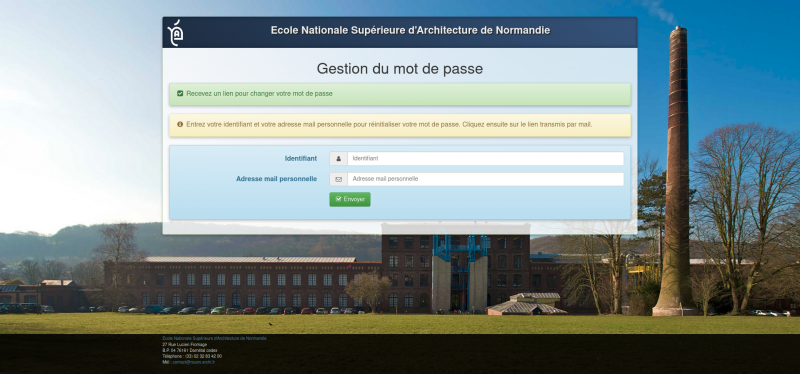Select the green 'Recevez un lien' message text
The image size is (800, 374).
pyautogui.click(x=259, y=94)
